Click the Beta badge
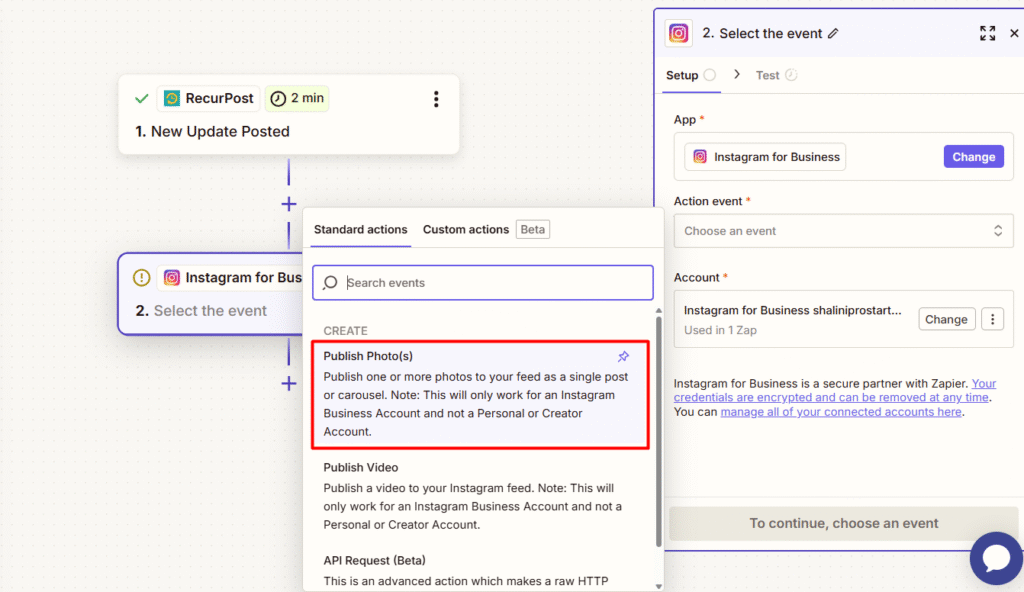This screenshot has height=592, width=1024. tap(533, 229)
